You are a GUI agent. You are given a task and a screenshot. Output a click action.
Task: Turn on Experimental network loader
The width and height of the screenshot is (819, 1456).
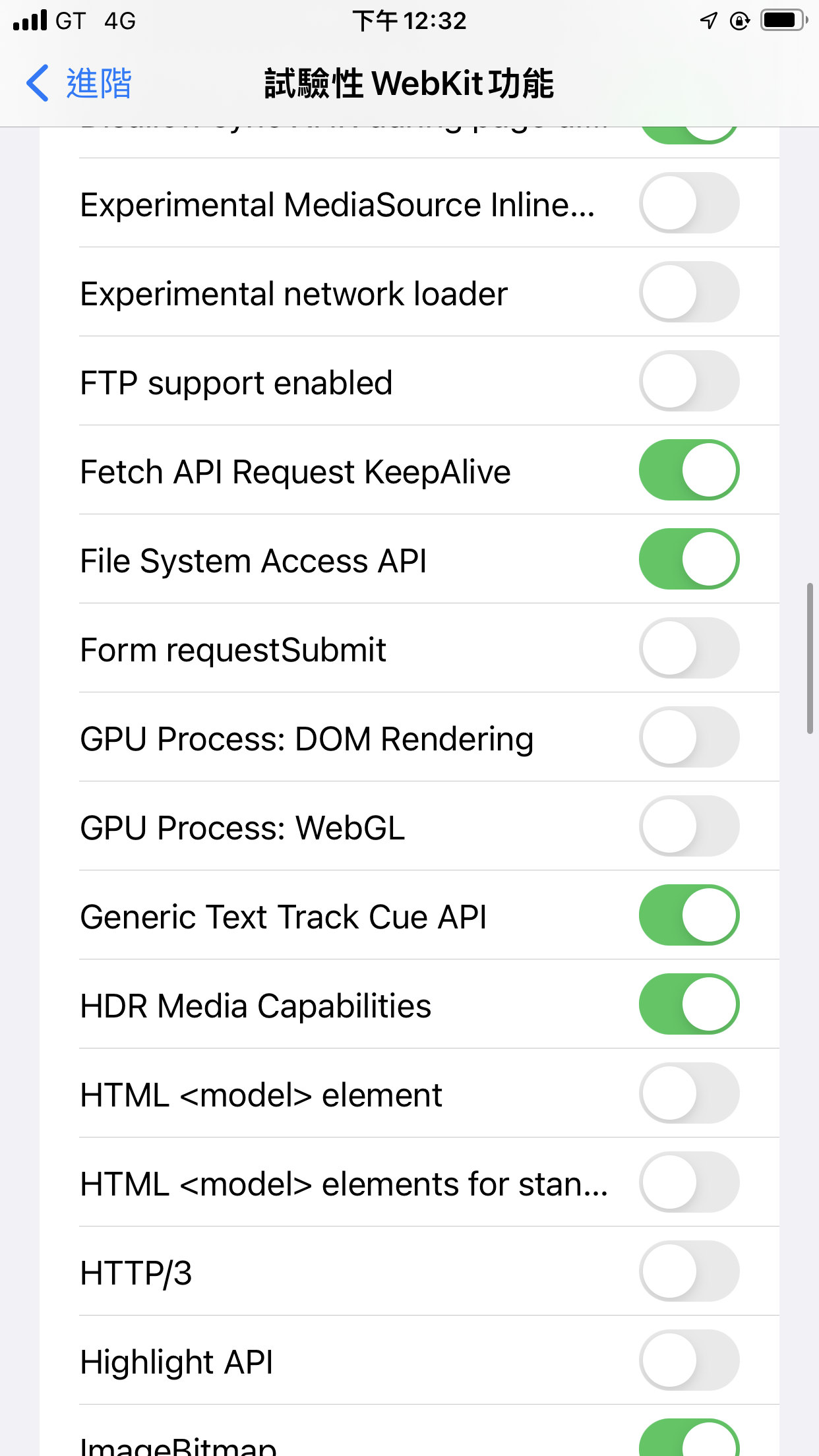pos(688,292)
